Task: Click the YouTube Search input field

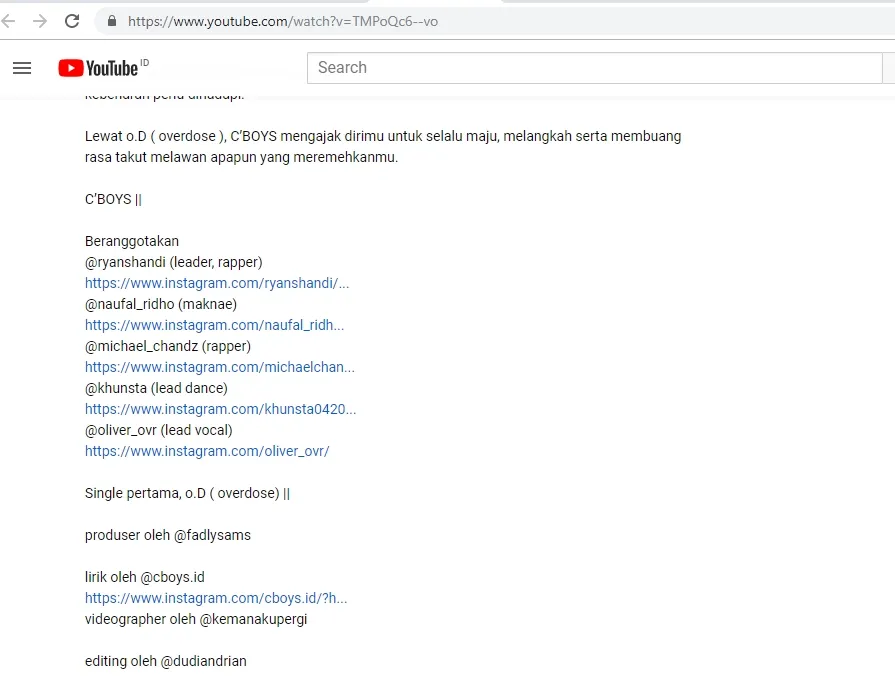Action: click(595, 68)
